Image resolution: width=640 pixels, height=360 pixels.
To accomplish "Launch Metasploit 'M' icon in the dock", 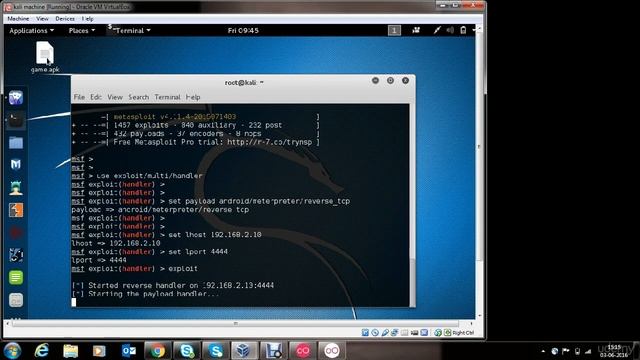I will [x=16, y=164].
